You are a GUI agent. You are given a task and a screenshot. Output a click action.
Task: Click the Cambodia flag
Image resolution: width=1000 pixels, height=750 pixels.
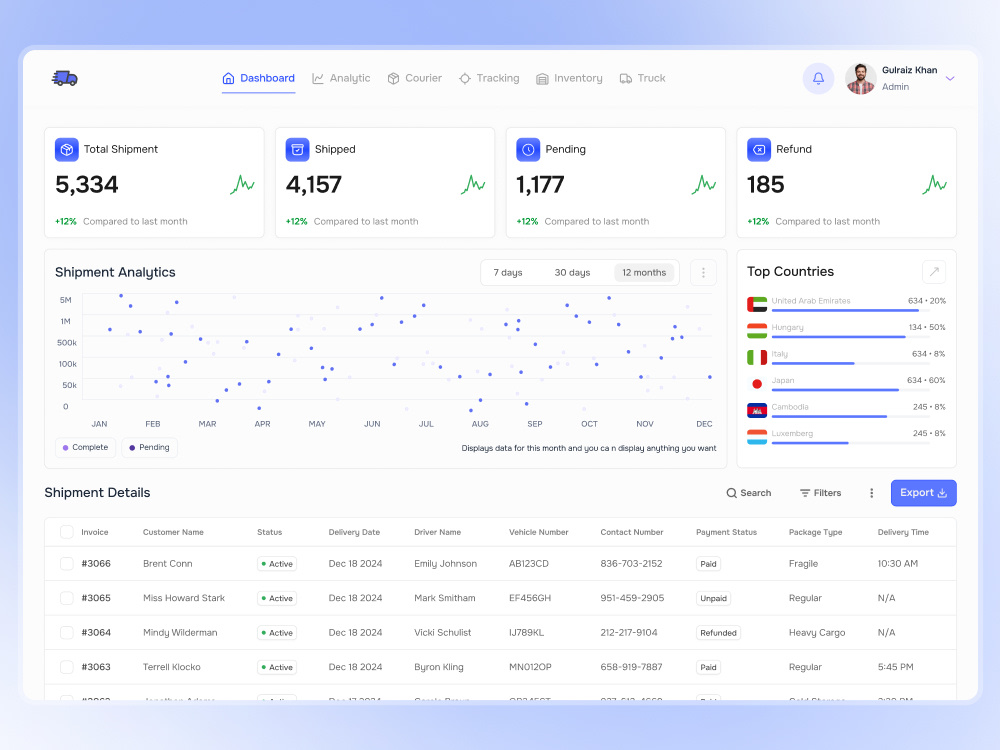click(x=757, y=411)
